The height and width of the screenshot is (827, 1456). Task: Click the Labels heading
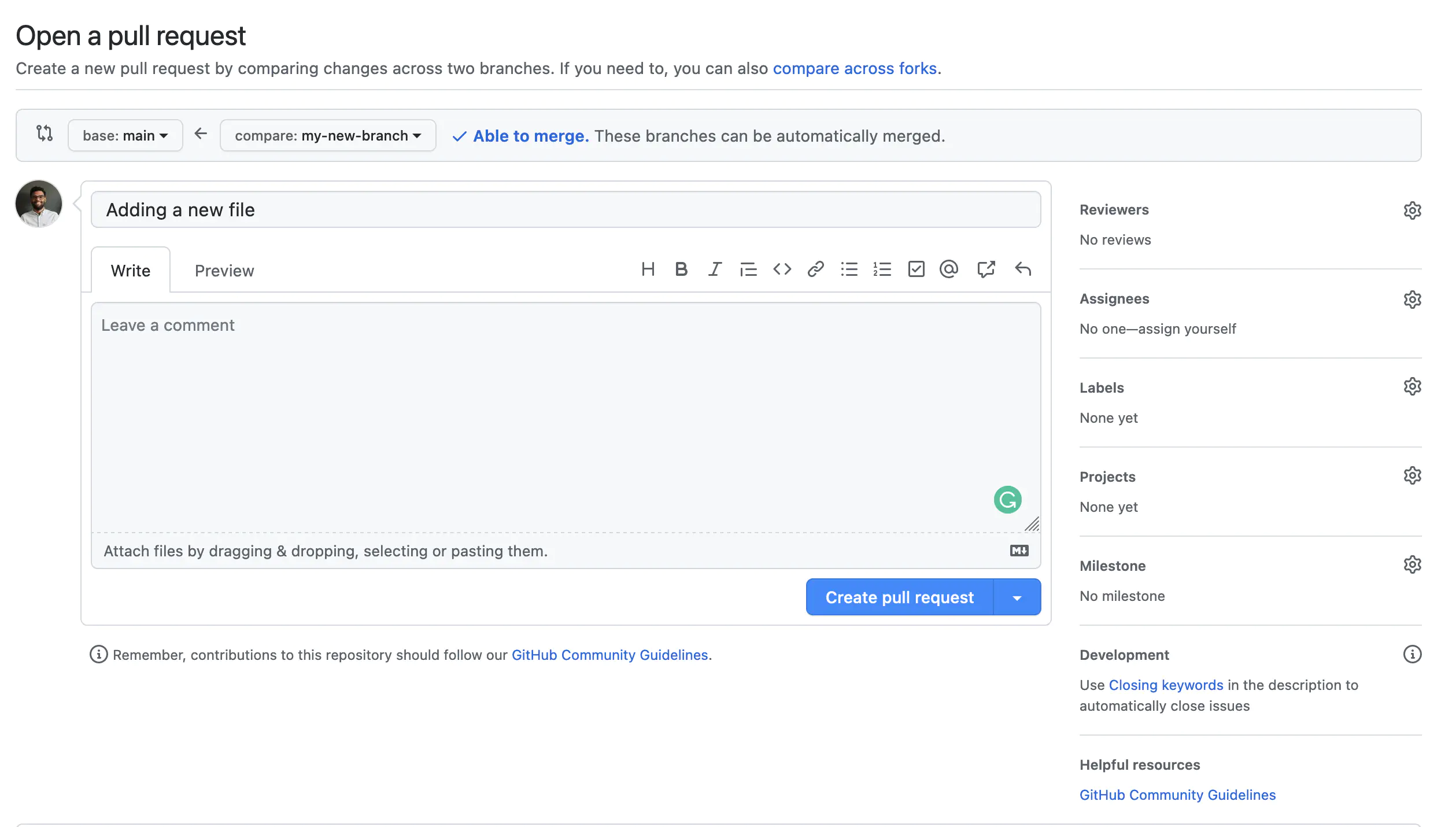[1102, 388]
